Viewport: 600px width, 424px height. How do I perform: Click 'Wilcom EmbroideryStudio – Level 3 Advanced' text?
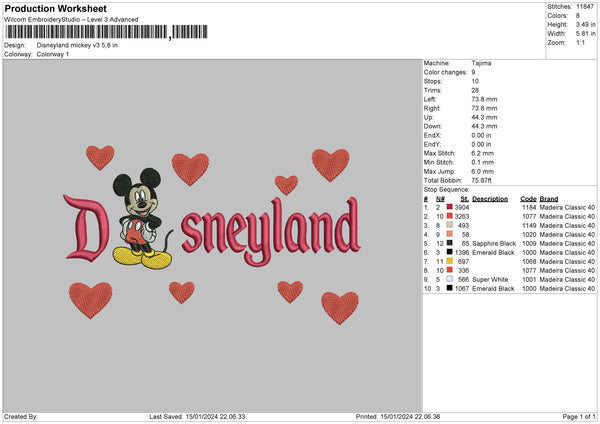(71, 20)
